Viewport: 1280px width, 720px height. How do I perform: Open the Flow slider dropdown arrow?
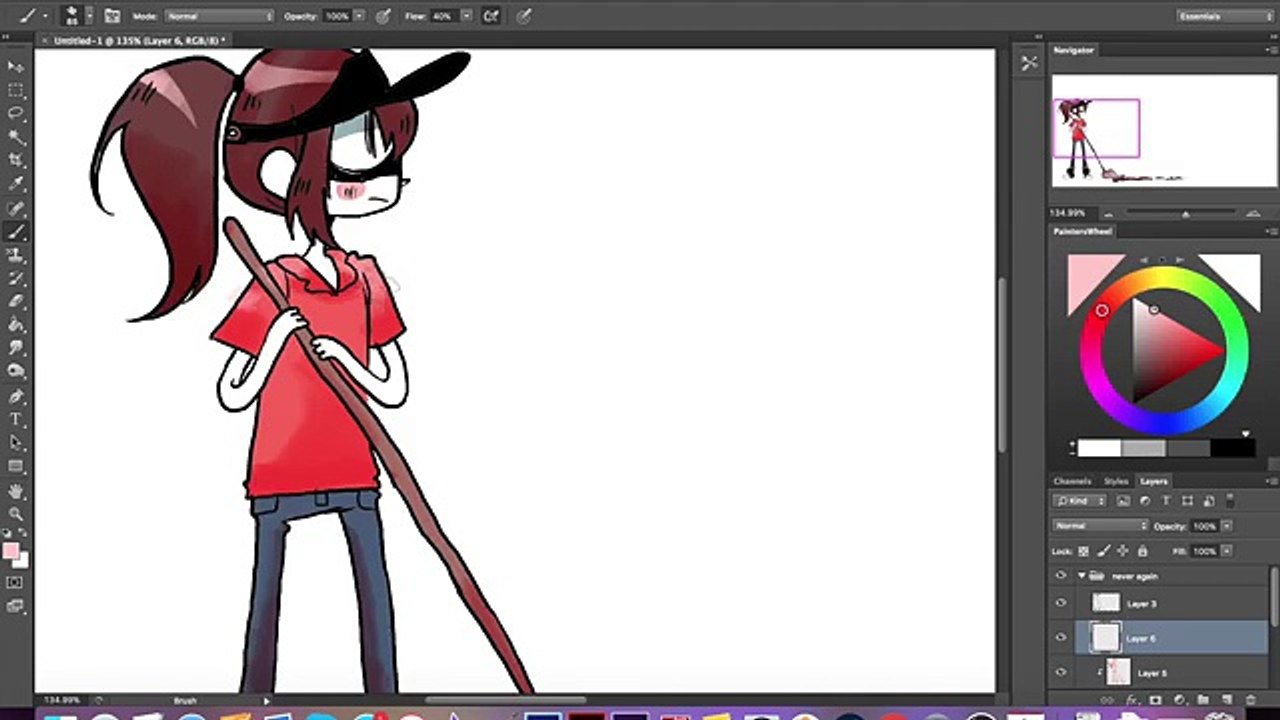466,16
